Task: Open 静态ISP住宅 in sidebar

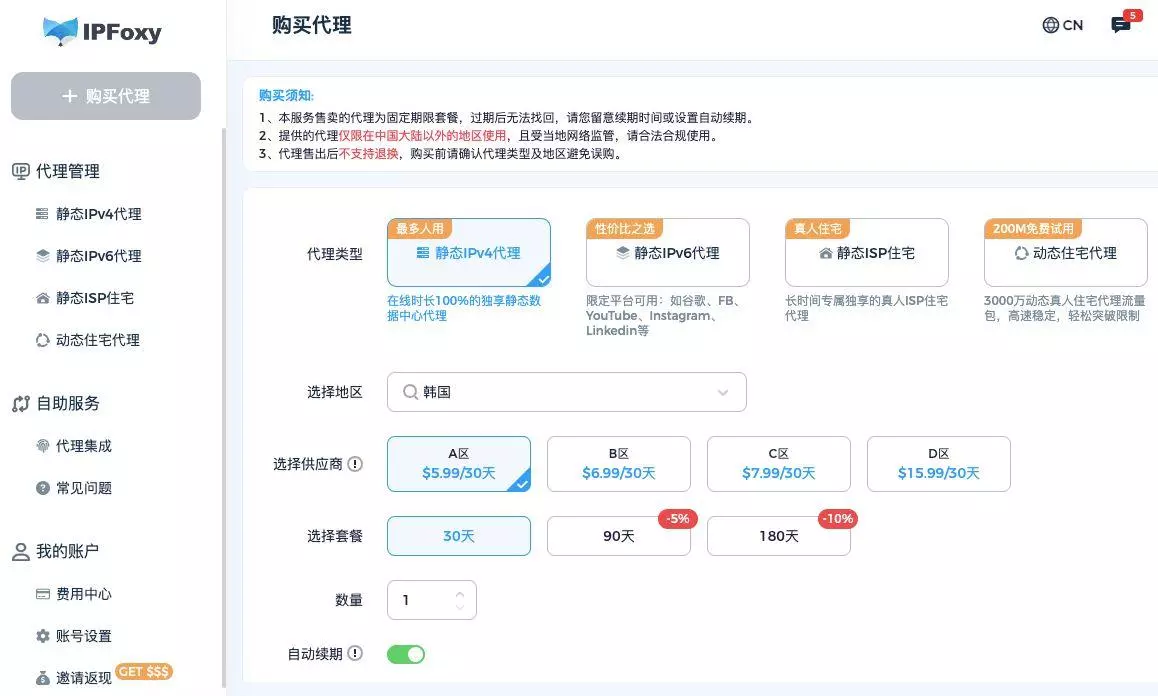Action: click(x=85, y=298)
